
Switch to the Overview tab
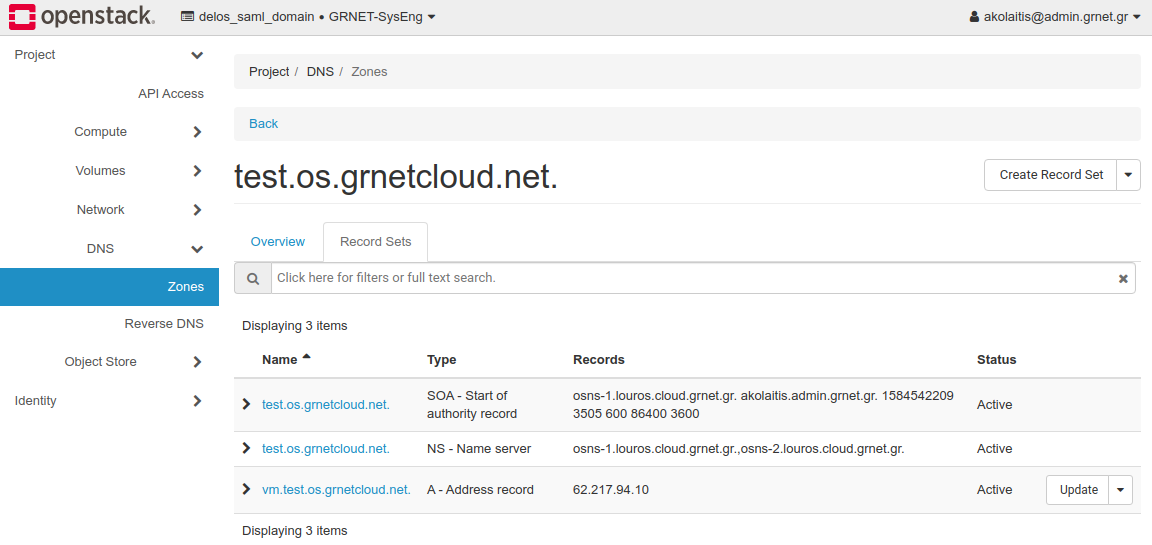click(278, 242)
